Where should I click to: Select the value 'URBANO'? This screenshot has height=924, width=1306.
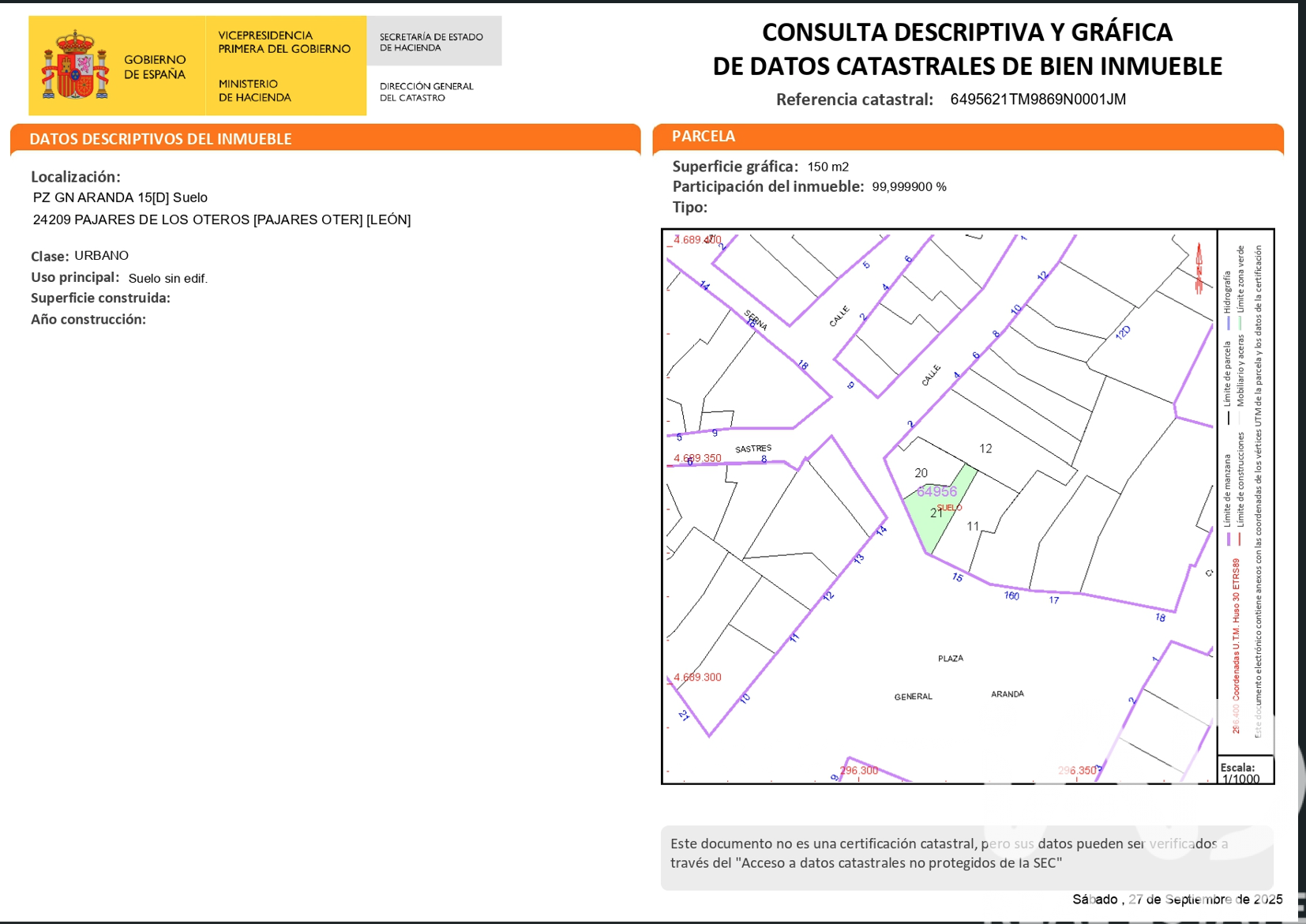[101, 256]
